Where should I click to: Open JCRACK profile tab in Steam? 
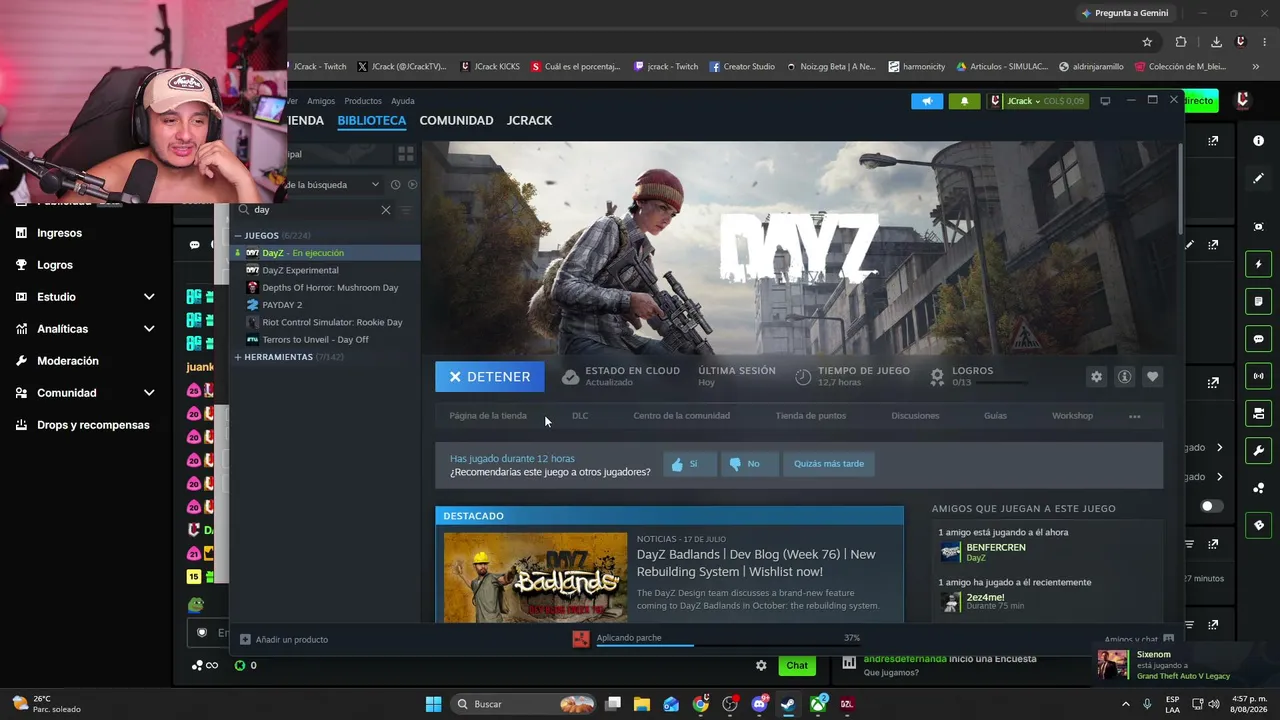[529, 120]
